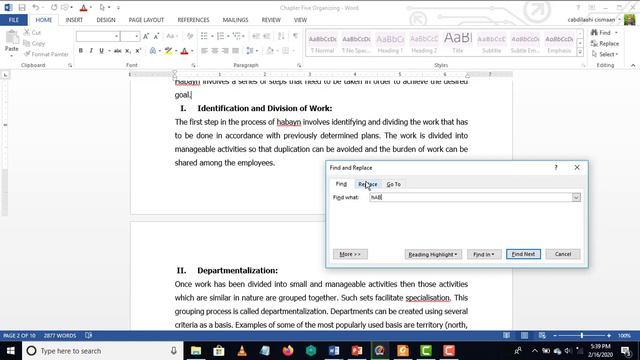640x360 pixels.
Task: Switch to Read Mode view
Action: [x=507, y=336]
